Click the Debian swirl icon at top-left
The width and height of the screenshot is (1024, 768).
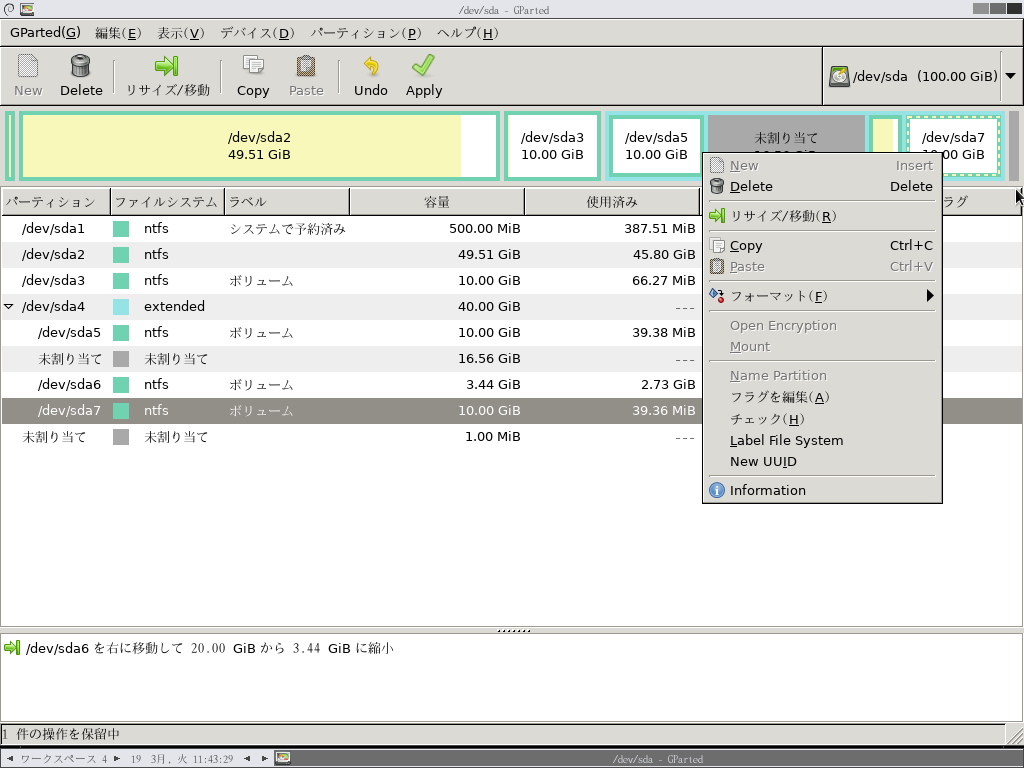coord(9,9)
